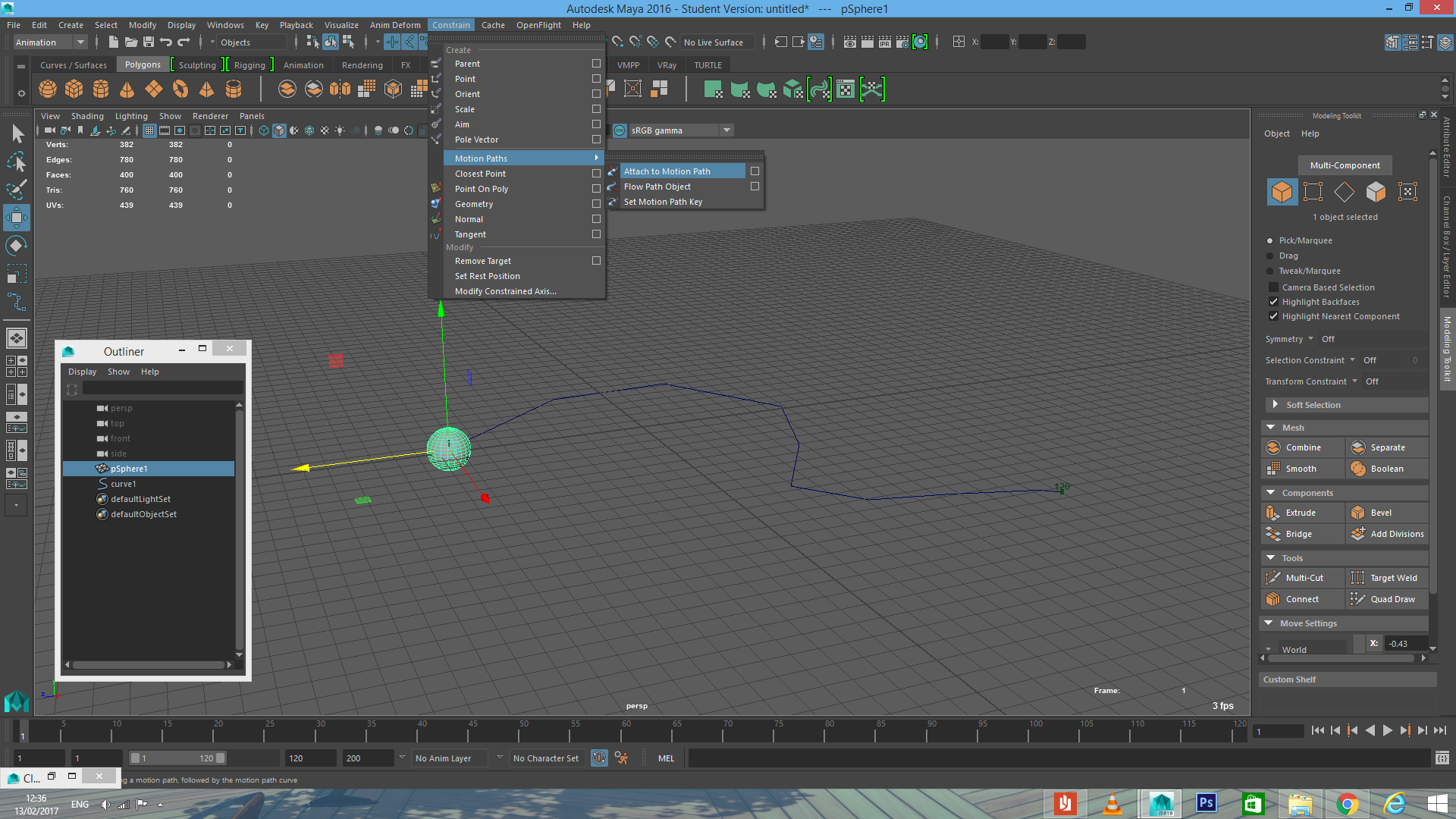This screenshot has height=819, width=1456.
Task: Click the Extrude icon in Components
Action: tap(1273, 513)
